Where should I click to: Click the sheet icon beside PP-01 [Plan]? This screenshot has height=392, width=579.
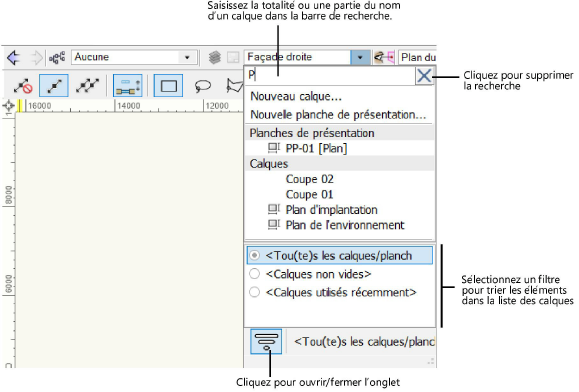(274, 148)
